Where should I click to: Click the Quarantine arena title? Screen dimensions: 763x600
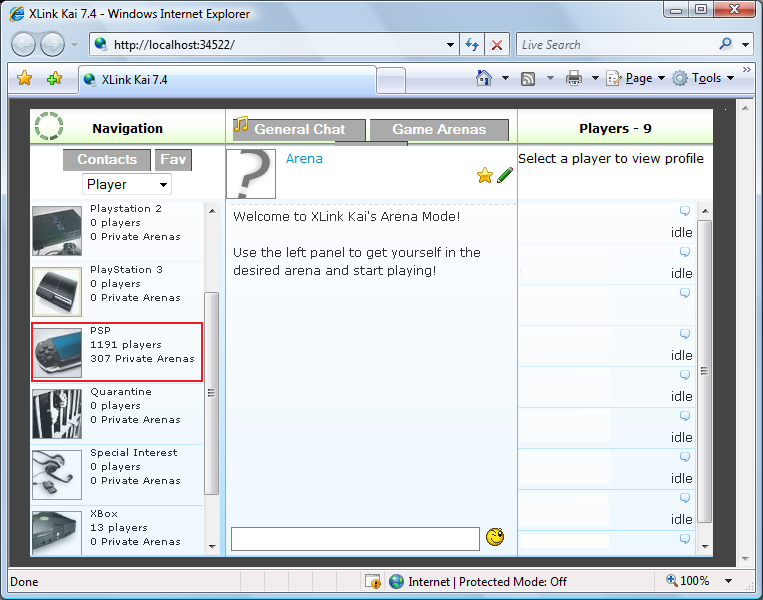(121, 392)
